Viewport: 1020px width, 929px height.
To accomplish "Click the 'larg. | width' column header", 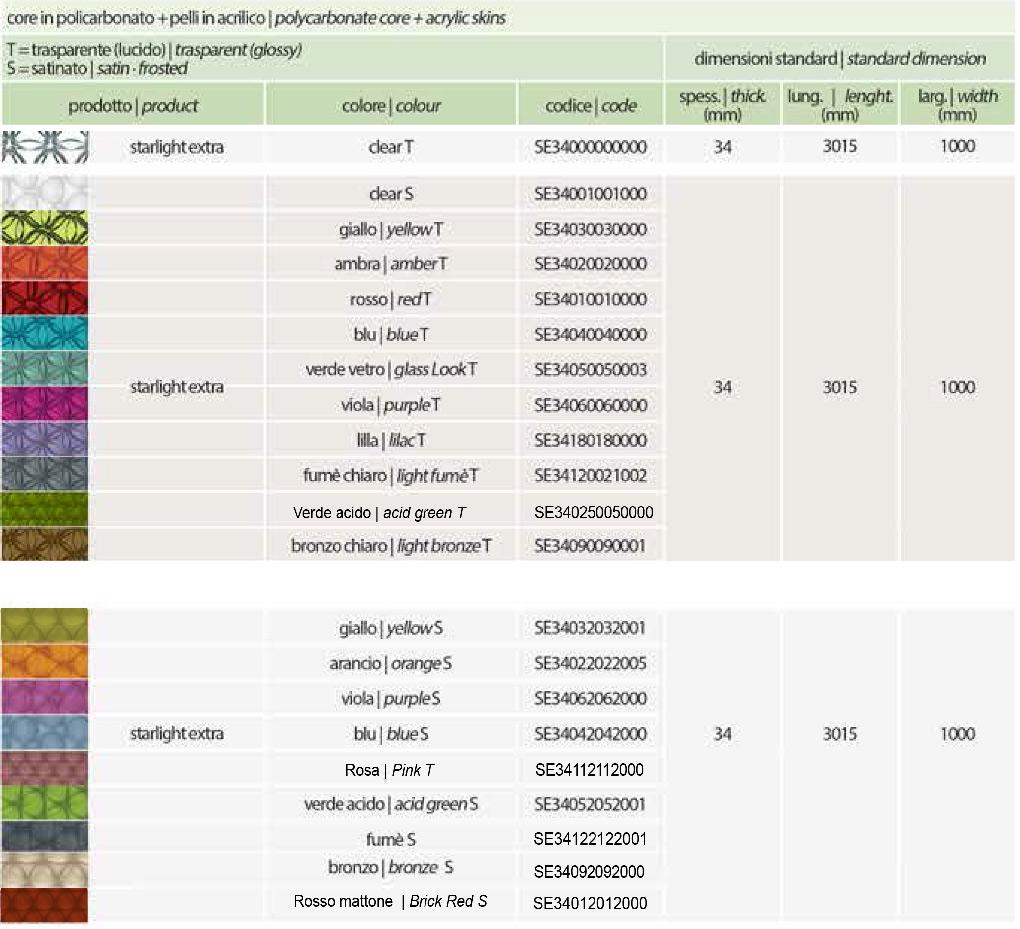I will pyautogui.click(x=958, y=105).
